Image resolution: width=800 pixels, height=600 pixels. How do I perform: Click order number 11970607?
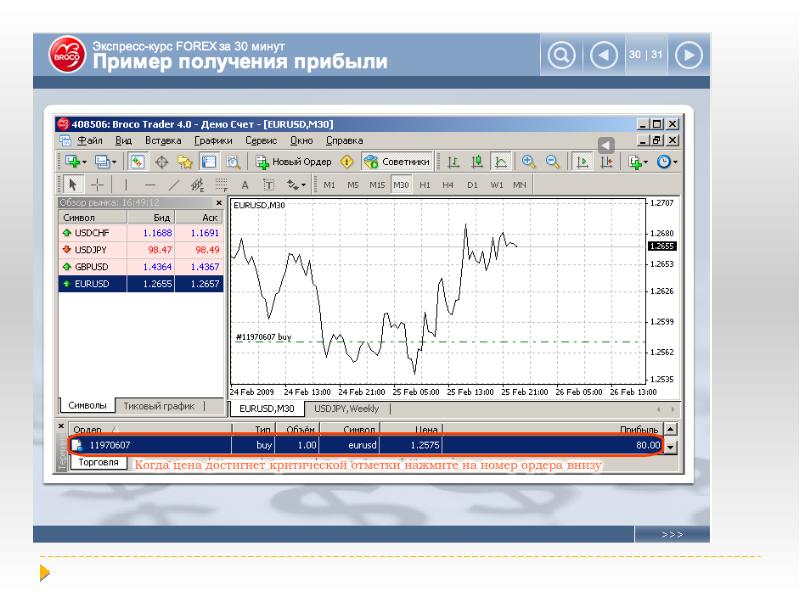(x=110, y=445)
